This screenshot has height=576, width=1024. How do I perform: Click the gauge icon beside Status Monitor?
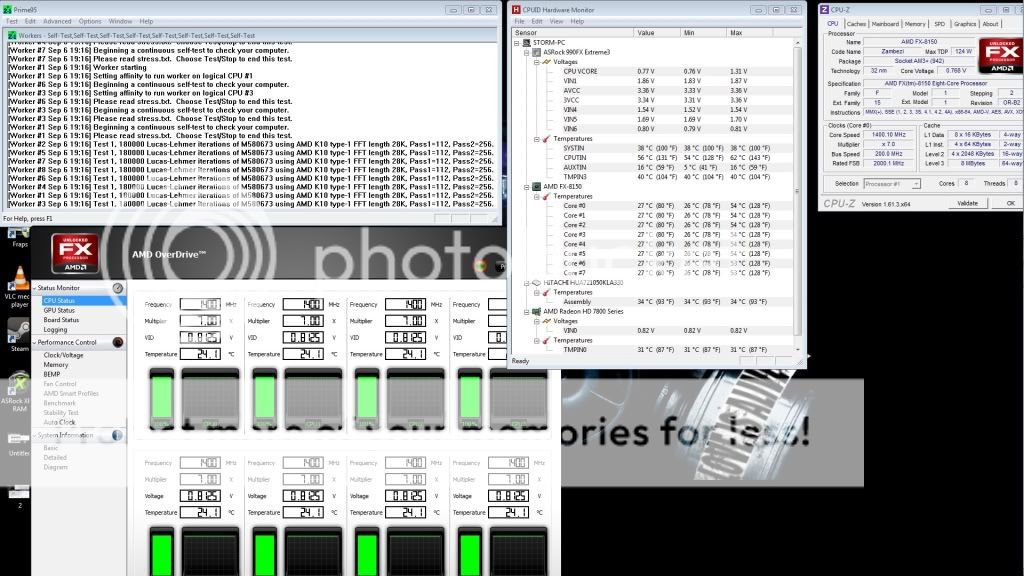tap(118, 288)
